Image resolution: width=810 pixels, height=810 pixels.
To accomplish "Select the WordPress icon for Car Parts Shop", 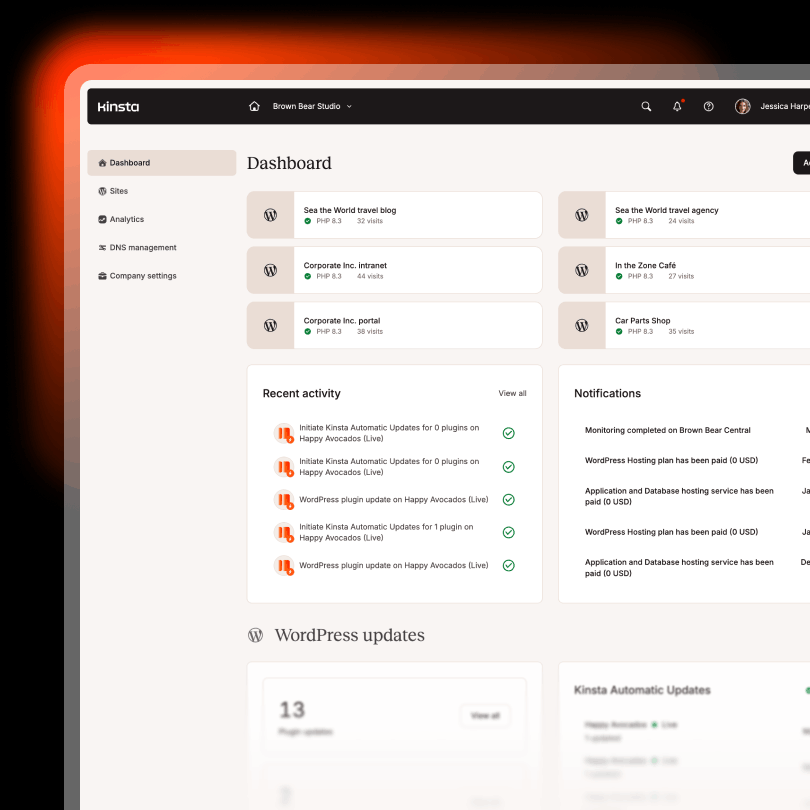I will (582, 325).
